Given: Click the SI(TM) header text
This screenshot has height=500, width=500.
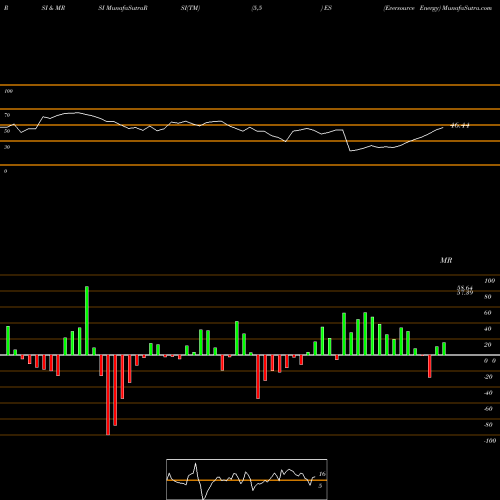Looking at the screenshot, I should click(x=190, y=8).
